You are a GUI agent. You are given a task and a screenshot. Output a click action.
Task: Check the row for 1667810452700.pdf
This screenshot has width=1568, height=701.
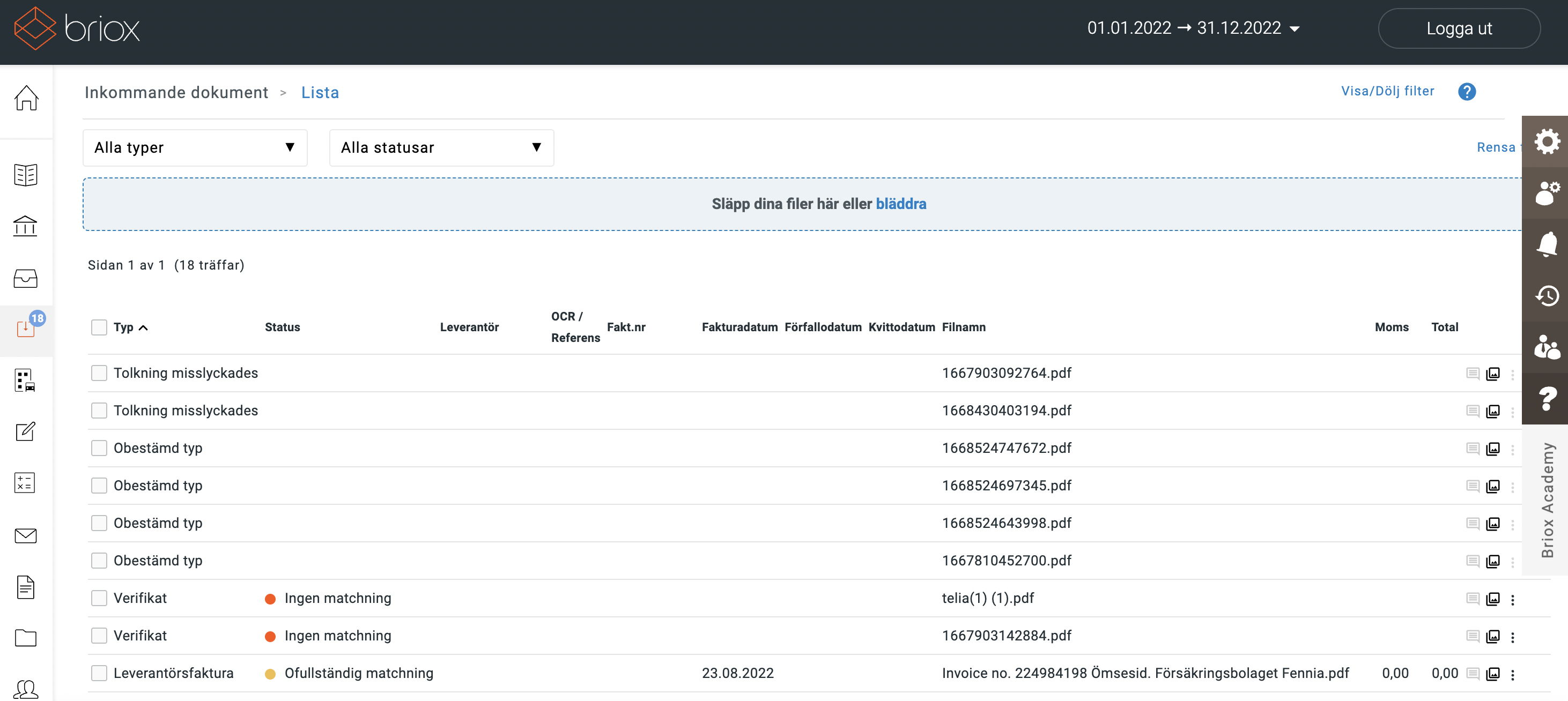click(x=99, y=561)
